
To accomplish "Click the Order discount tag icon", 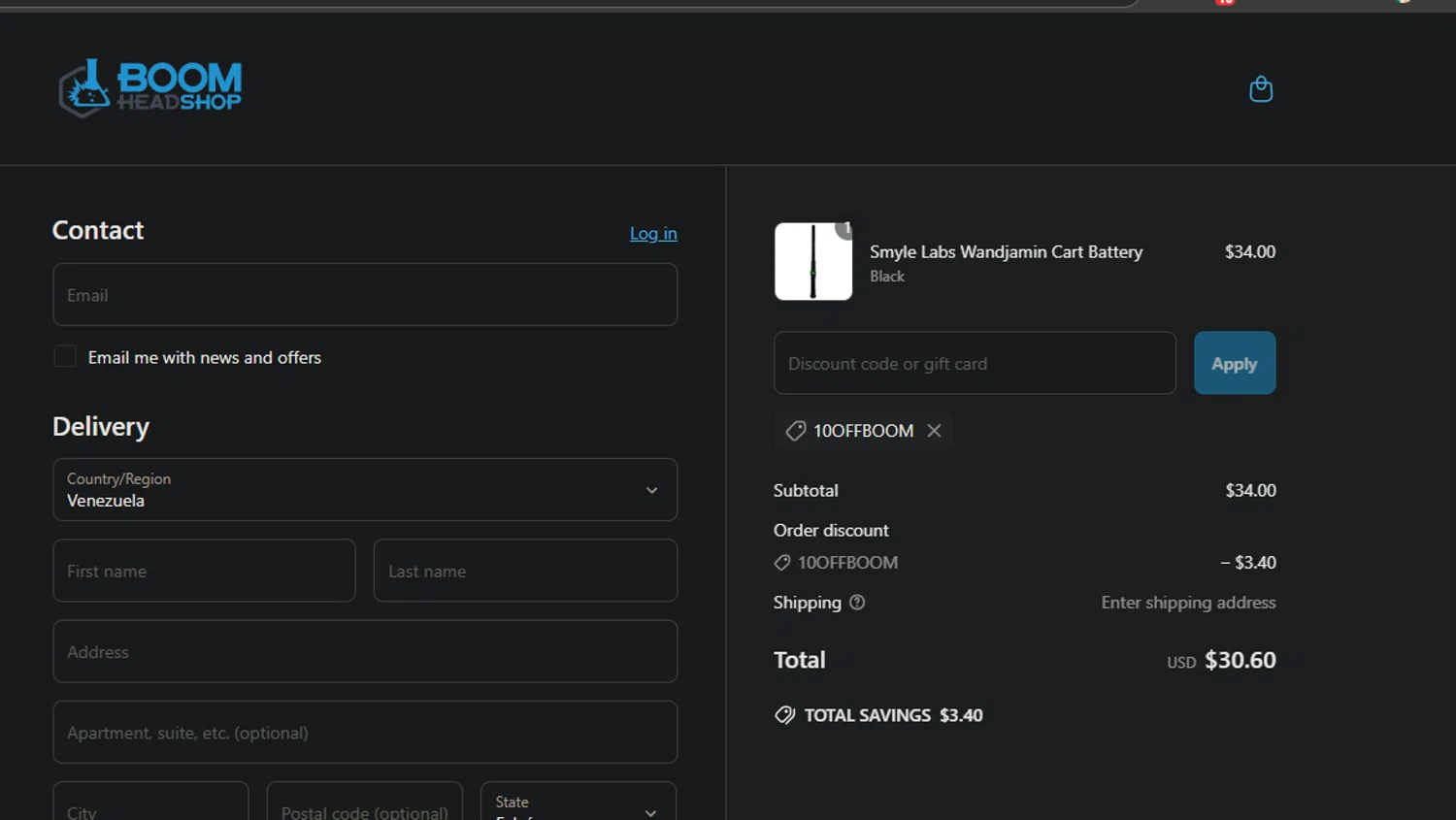I will point(782,563).
